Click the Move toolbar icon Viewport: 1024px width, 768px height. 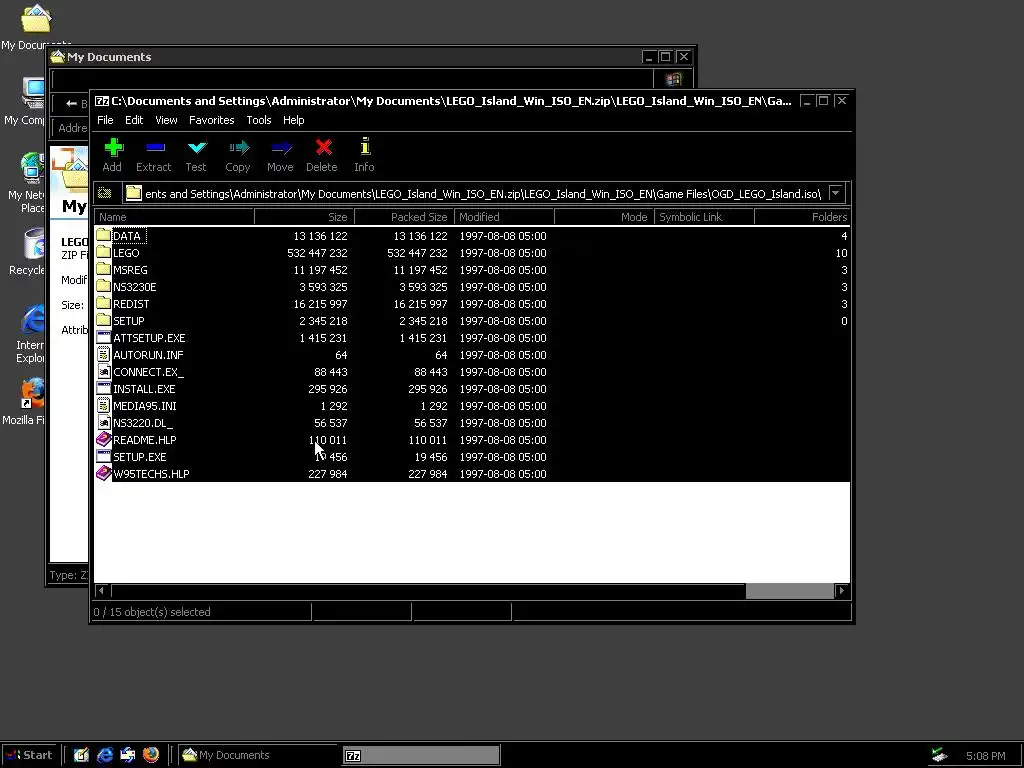(281, 148)
